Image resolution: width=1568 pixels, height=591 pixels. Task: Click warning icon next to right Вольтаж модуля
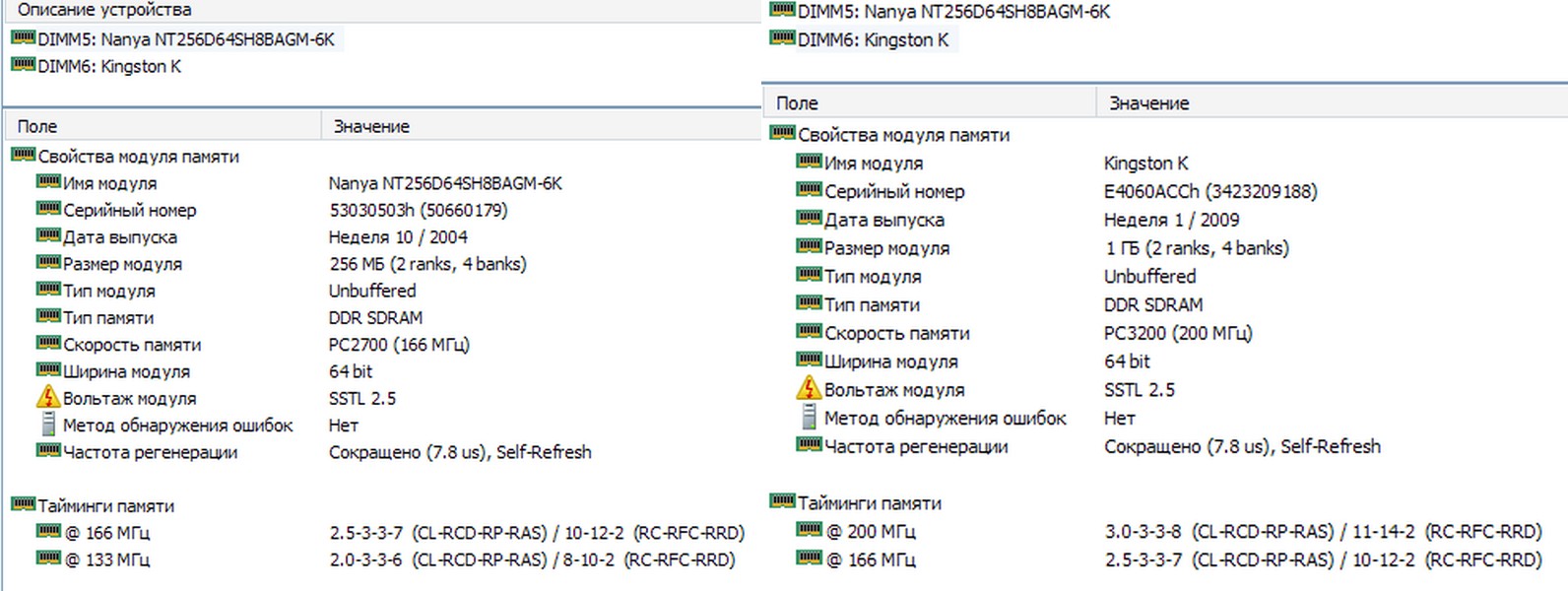(x=809, y=387)
